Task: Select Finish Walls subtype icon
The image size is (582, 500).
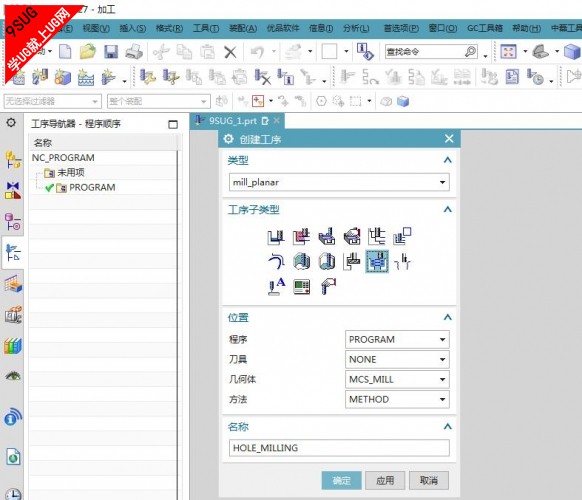Action: click(301, 261)
